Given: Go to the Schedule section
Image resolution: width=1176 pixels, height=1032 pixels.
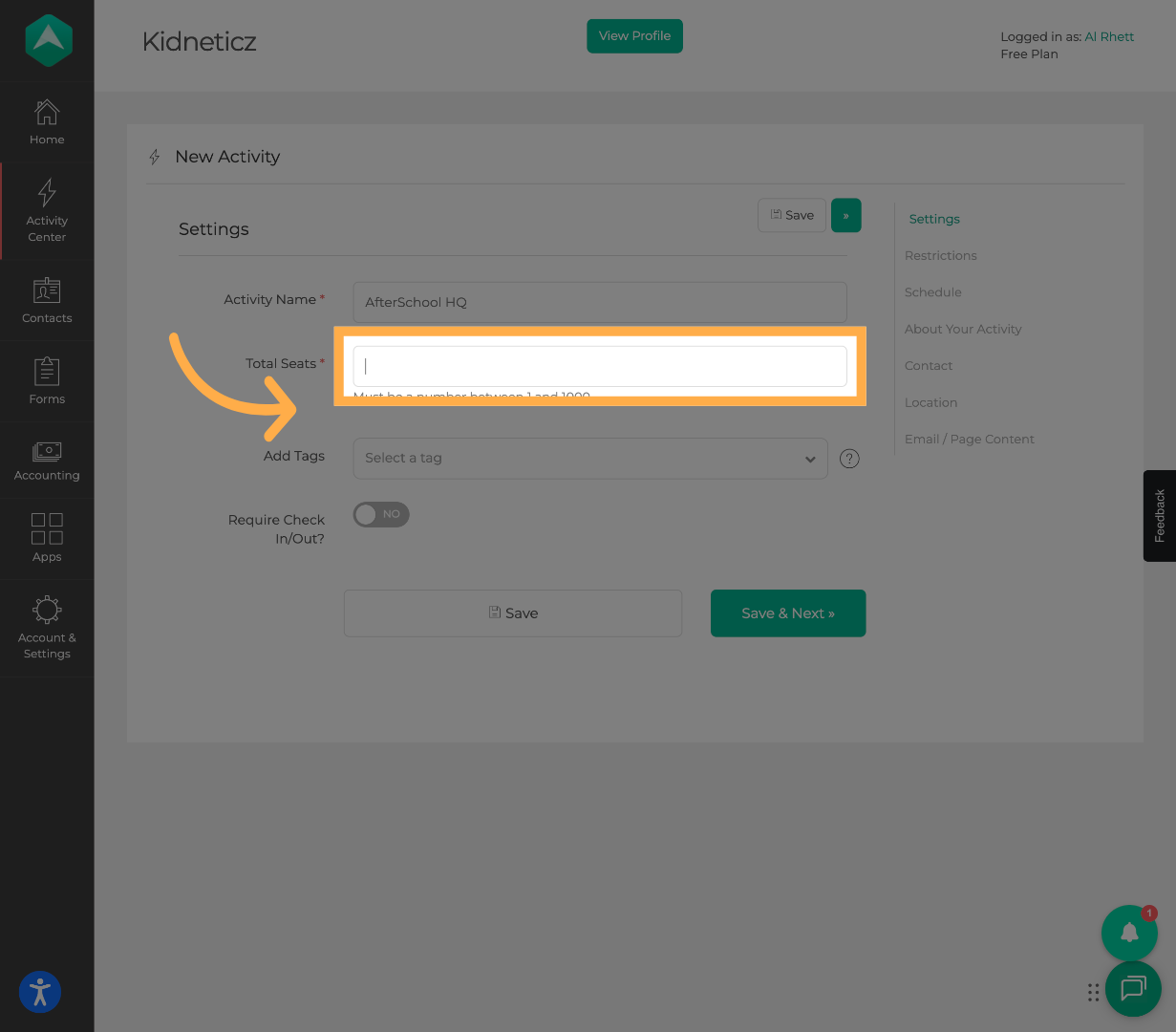Looking at the screenshot, I should pyautogui.click(x=932, y=291).
